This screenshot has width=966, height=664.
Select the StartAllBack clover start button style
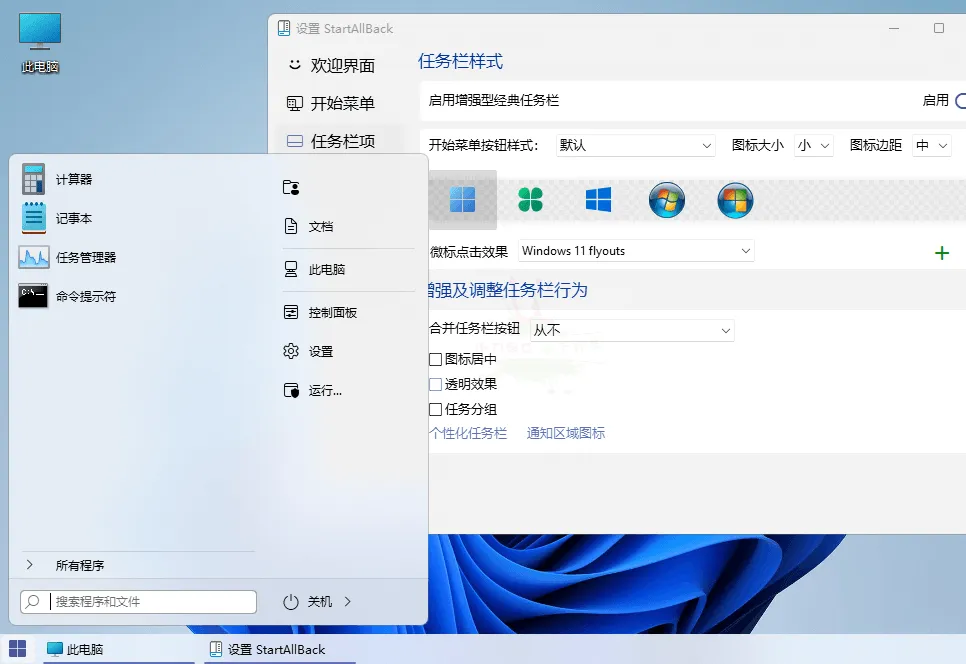(x=531, y=200)
